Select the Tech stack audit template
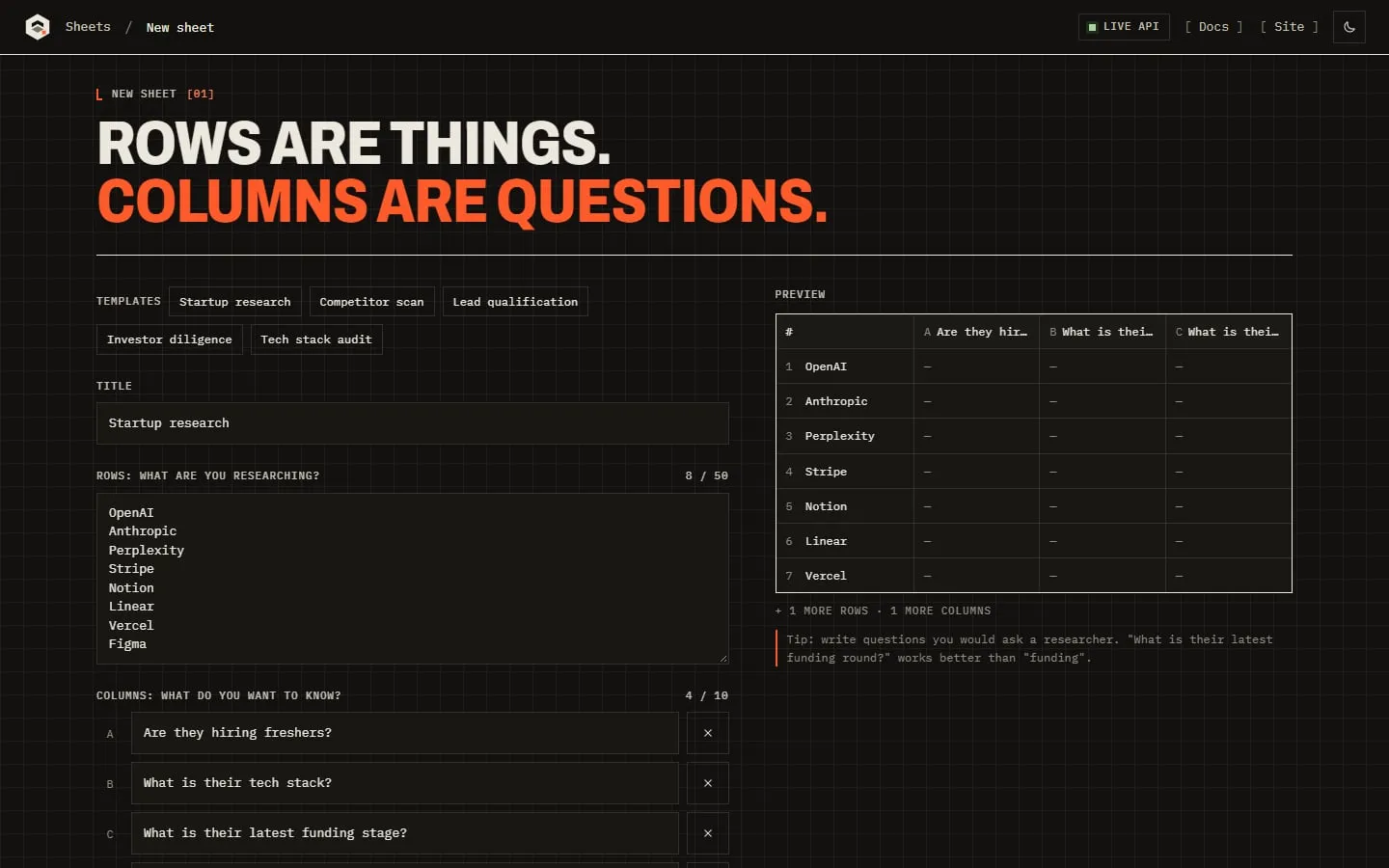The height and width of the screenshot is (868, 1389). coord(316,339)
